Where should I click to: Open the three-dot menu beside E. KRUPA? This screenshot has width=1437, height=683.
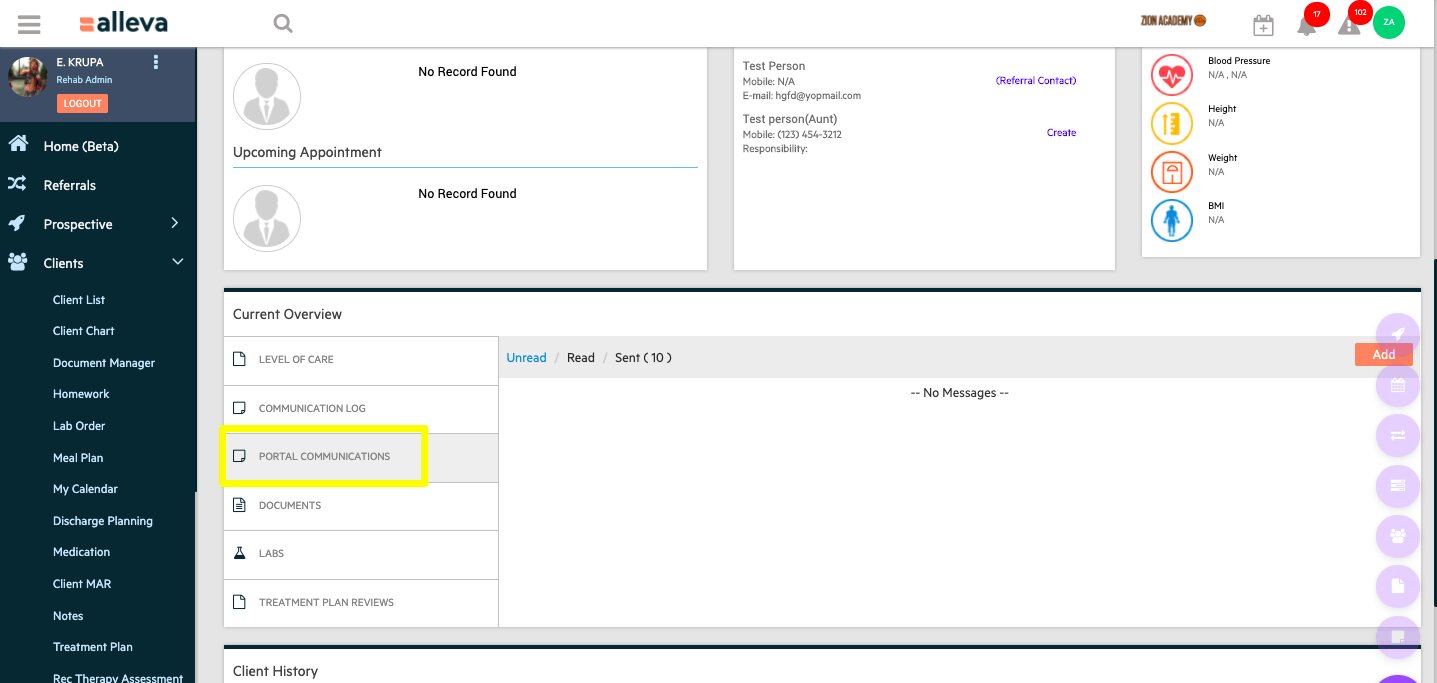tap(156, 62)
